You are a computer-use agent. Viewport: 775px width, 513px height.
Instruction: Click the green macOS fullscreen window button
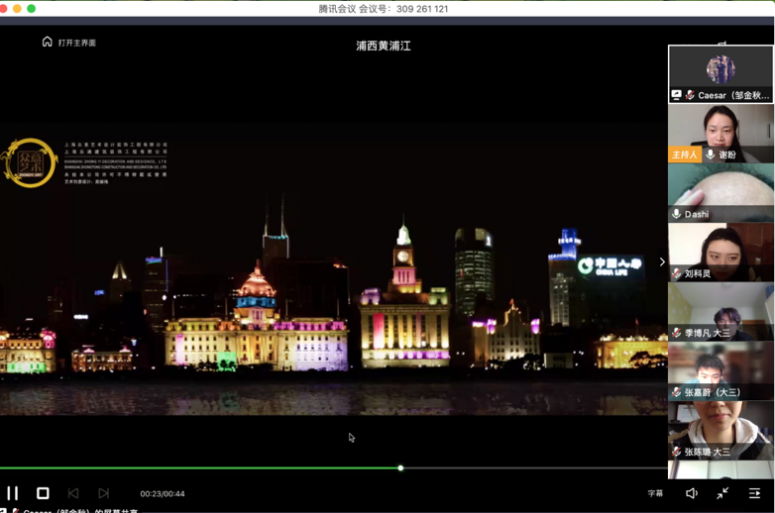coord(31,8)
